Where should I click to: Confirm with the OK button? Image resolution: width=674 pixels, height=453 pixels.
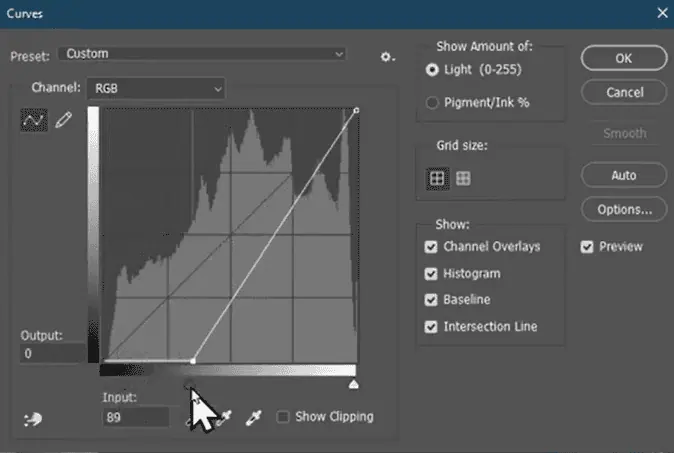click(x=624, y=58)
